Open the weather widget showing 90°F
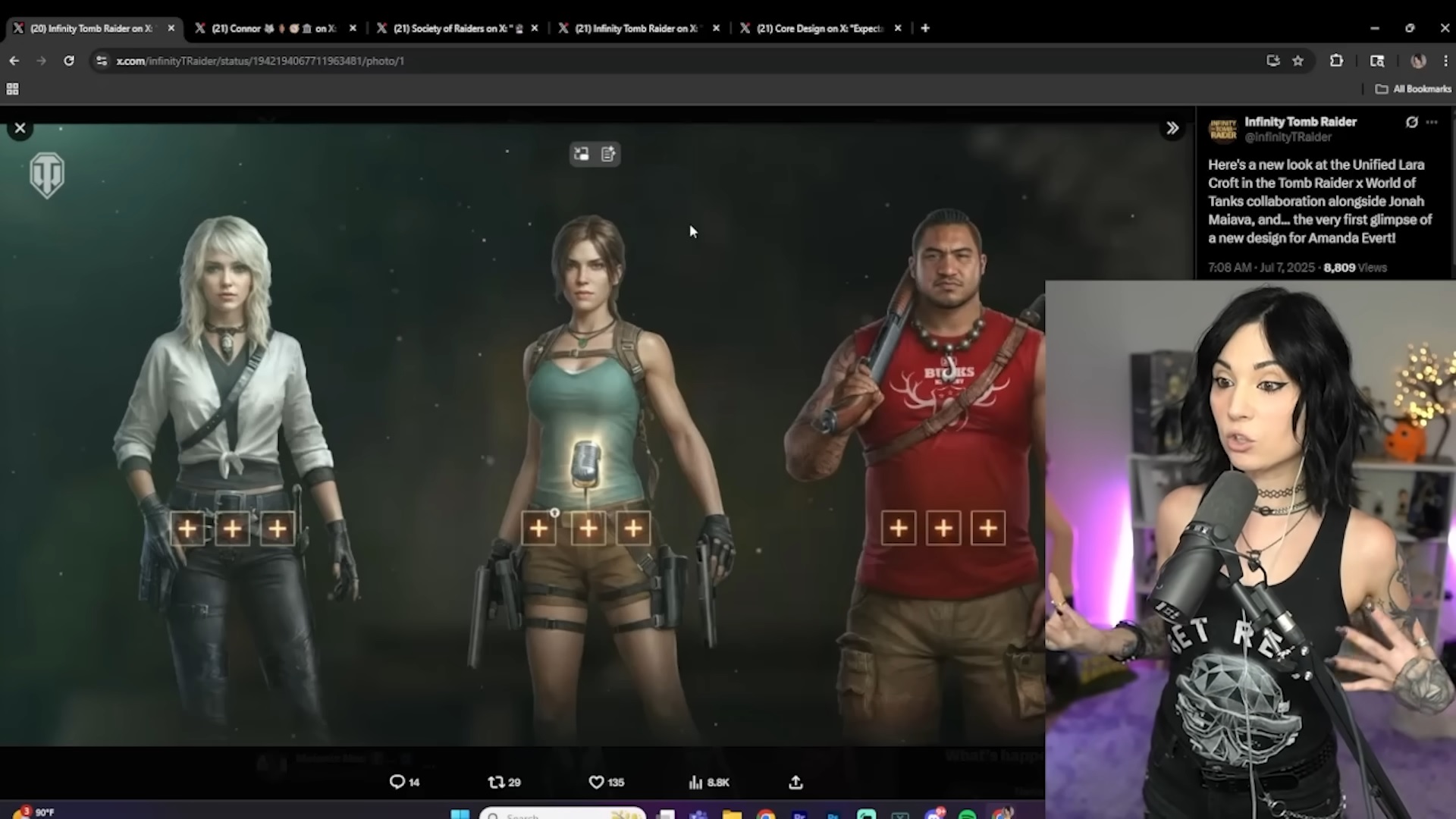1456x819 pixels. click(33, 812)
